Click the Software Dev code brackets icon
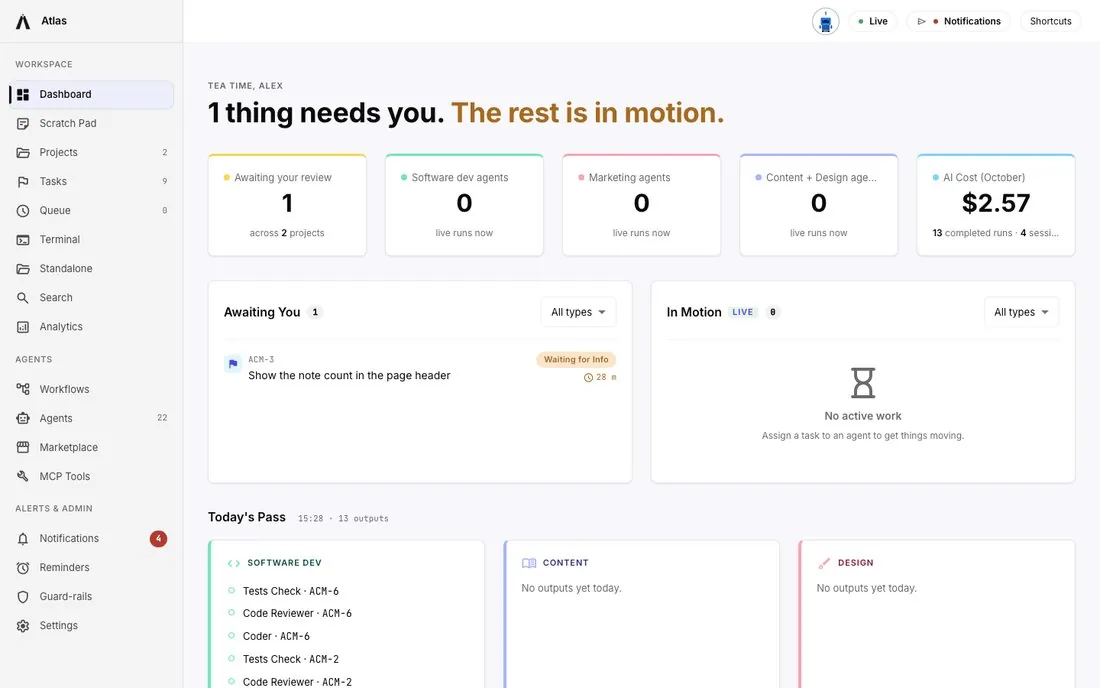 pyautogui.click(x=234, y=563)
